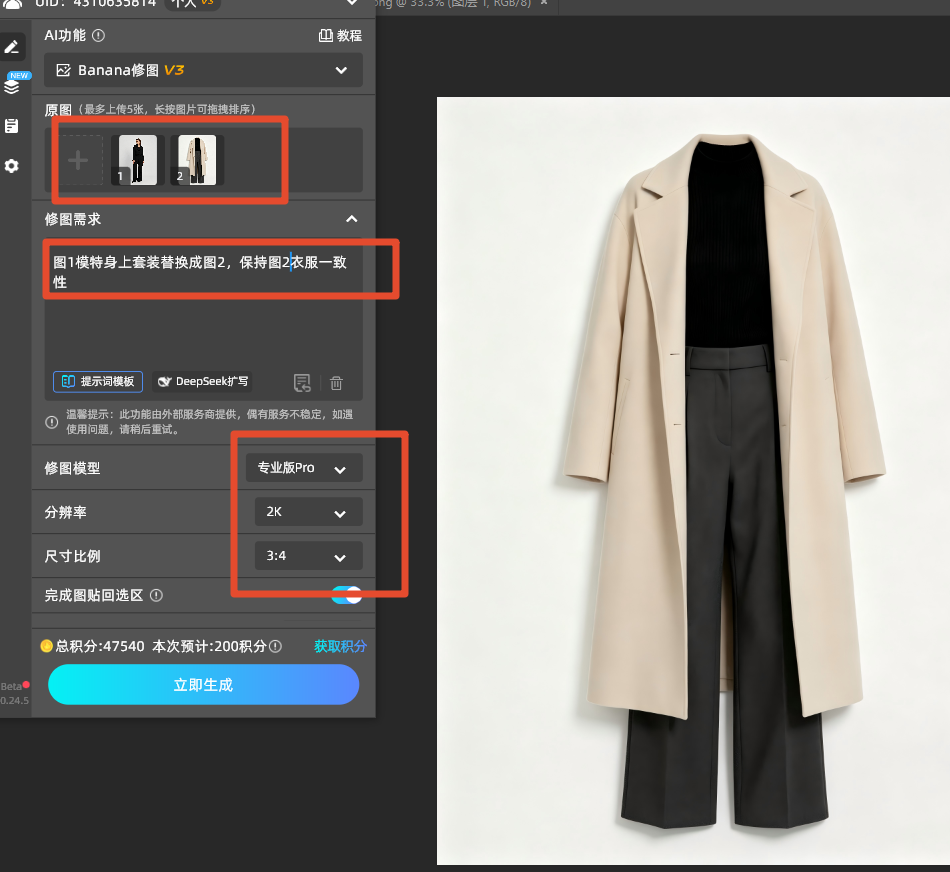Collapse the 修图需求 section
The height and width of the screenshot is (872, 950).
point(351,219)
